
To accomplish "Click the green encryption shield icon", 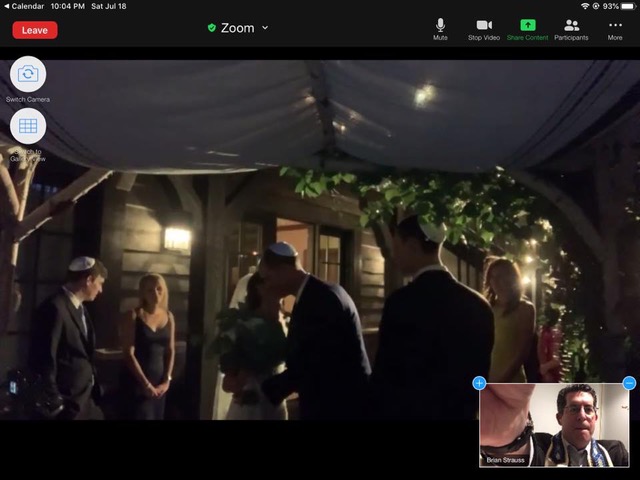I will tap(212, 28).
